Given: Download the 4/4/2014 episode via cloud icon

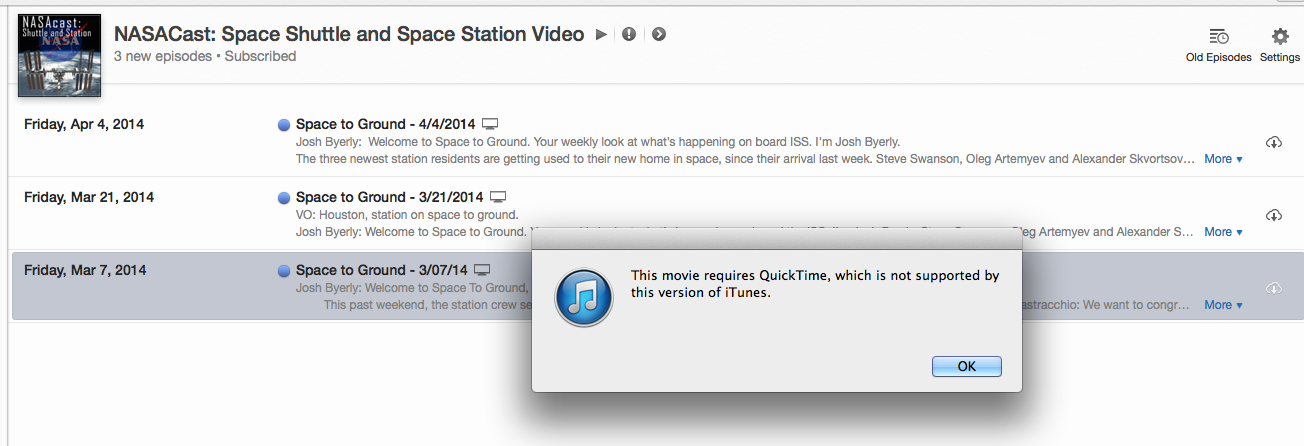Looking at the screenshot, I should click(x=1273, y=143).
